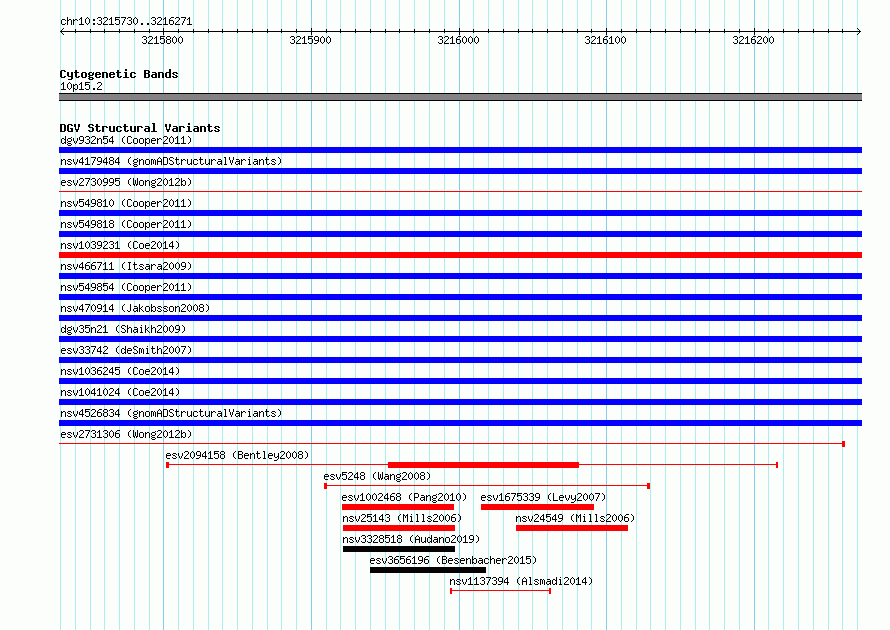Open esv5248 (Wang2008) label

[x=377, y=476]
